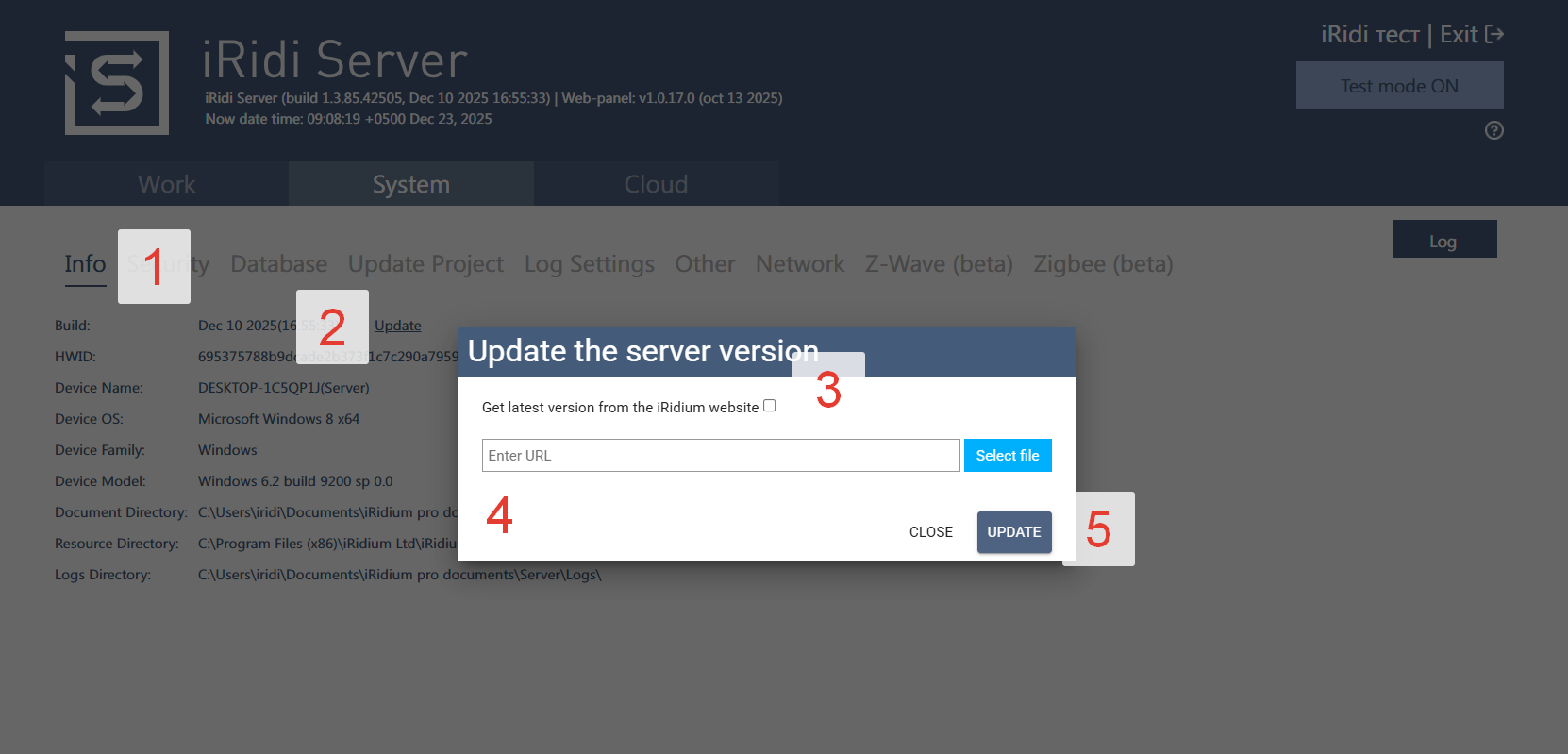This screenshot has width=1568, height=754.
Task: Click the Device Family label
Action: [x=100, y=450]
